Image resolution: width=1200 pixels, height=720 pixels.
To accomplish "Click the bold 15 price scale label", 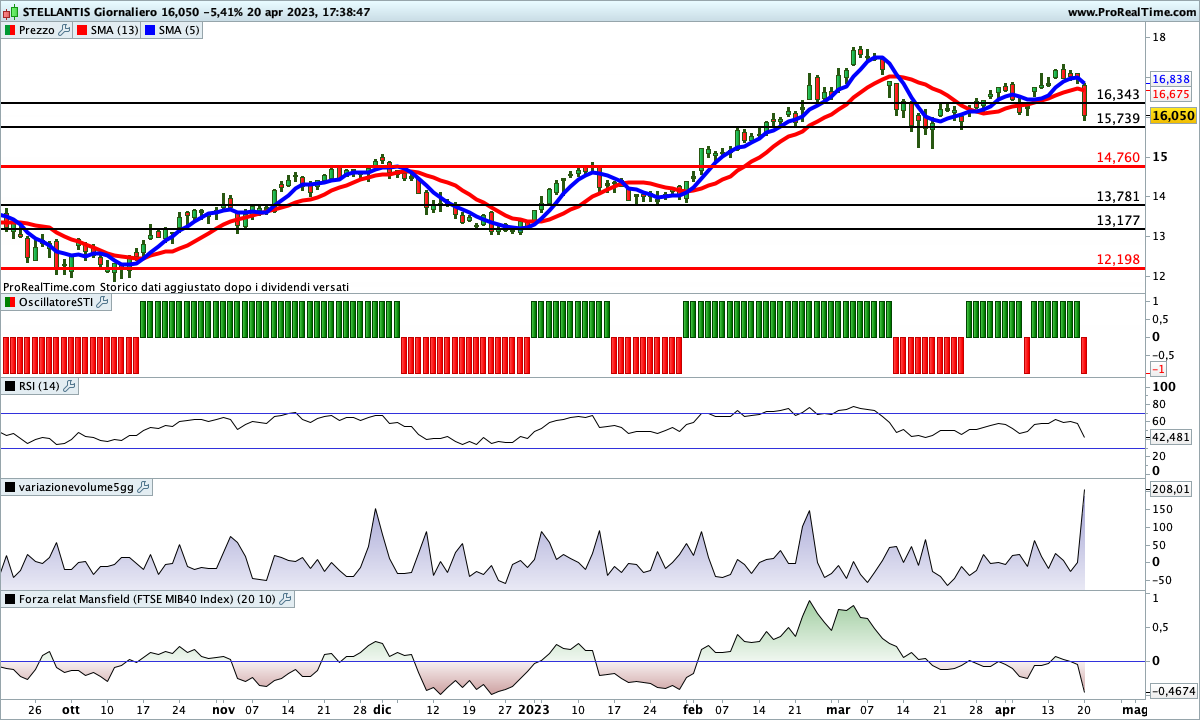I will [1159, 157].
